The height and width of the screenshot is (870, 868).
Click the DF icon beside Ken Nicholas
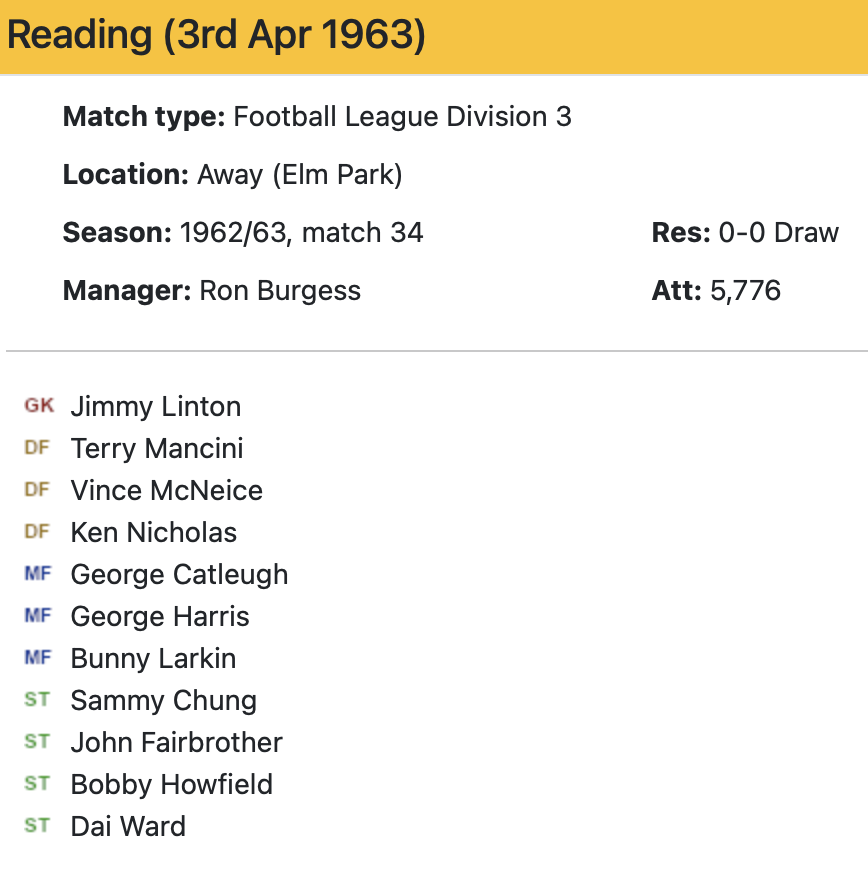click(x=37, y=532)
